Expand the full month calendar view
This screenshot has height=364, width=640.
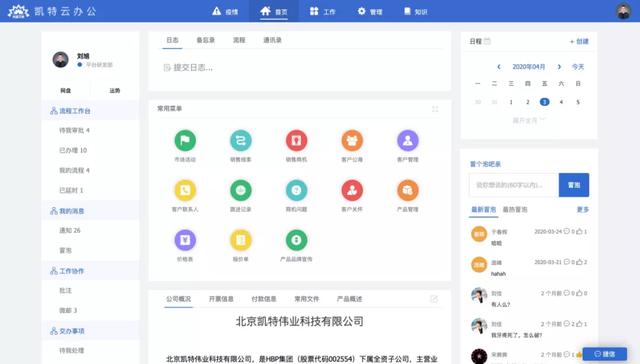pos(529,120)
